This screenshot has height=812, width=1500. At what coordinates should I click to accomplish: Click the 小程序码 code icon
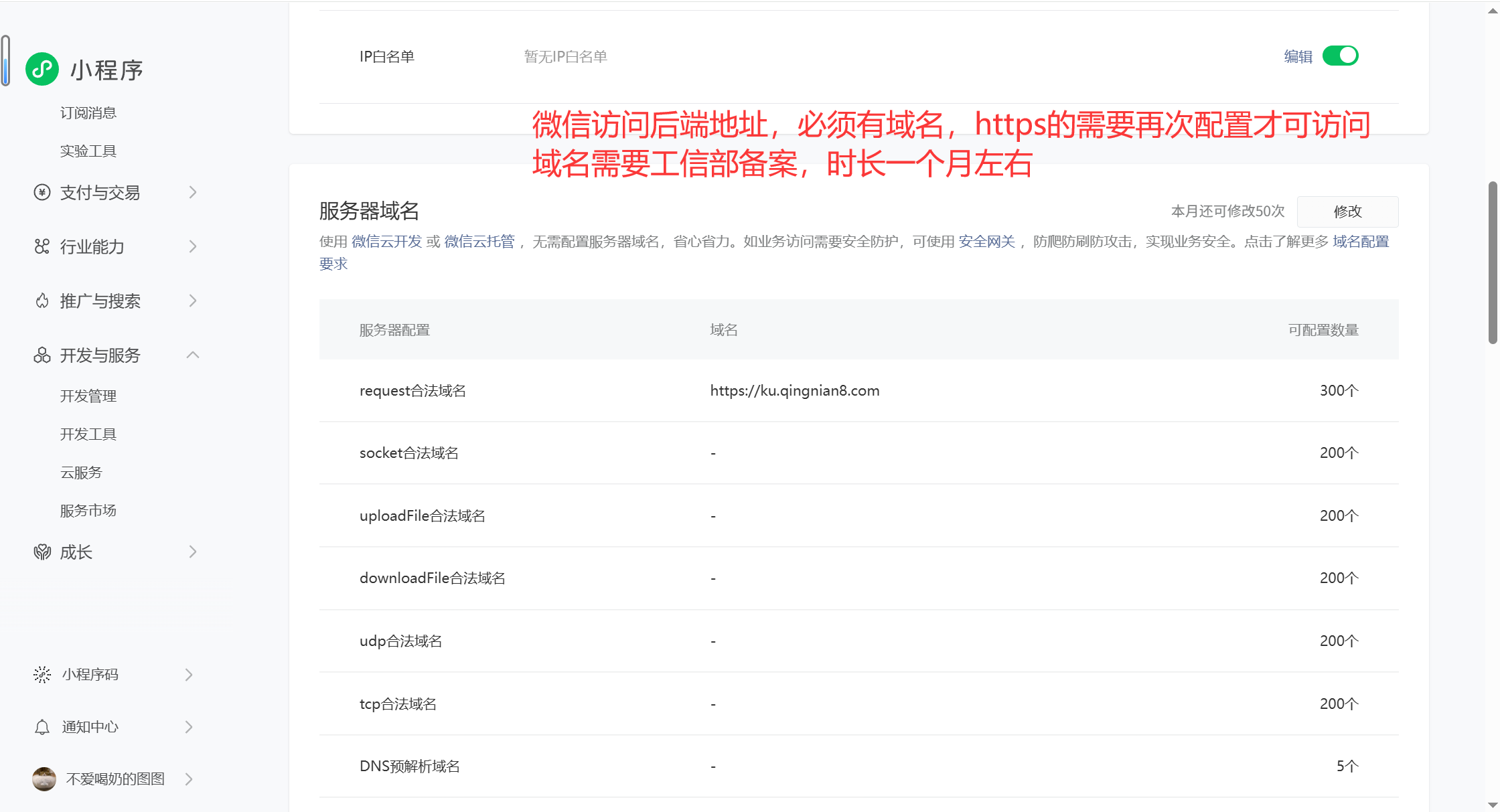[x=42, y=674]
